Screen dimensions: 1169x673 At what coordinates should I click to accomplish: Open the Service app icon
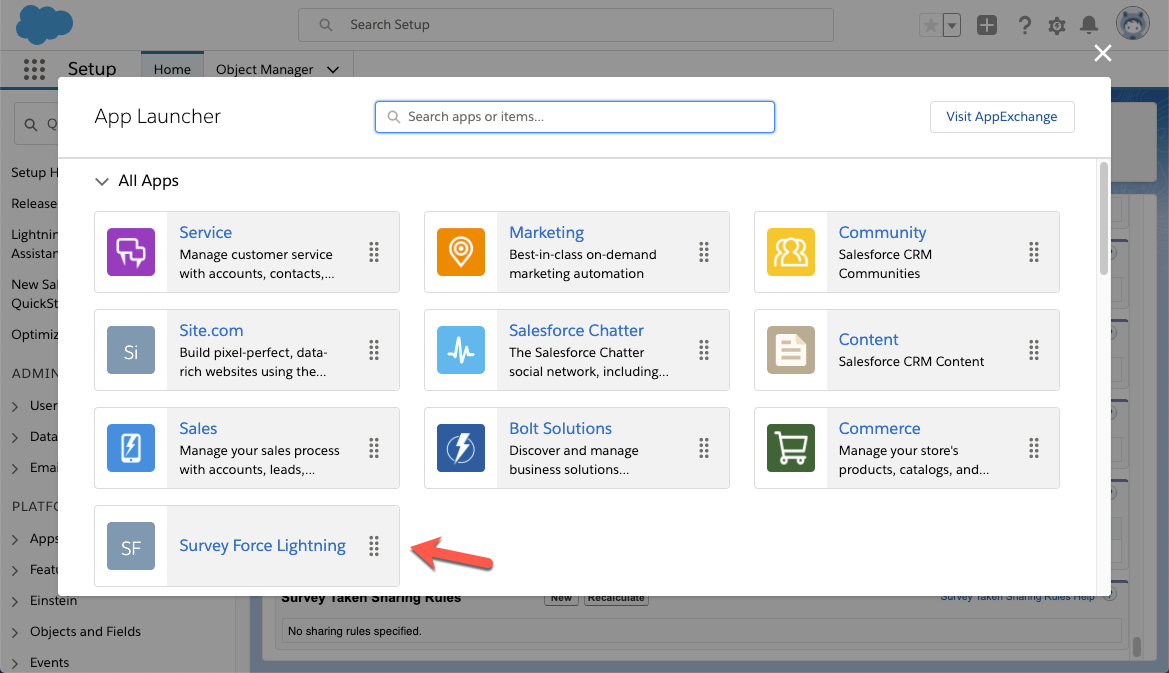click(x=130, y=252)
